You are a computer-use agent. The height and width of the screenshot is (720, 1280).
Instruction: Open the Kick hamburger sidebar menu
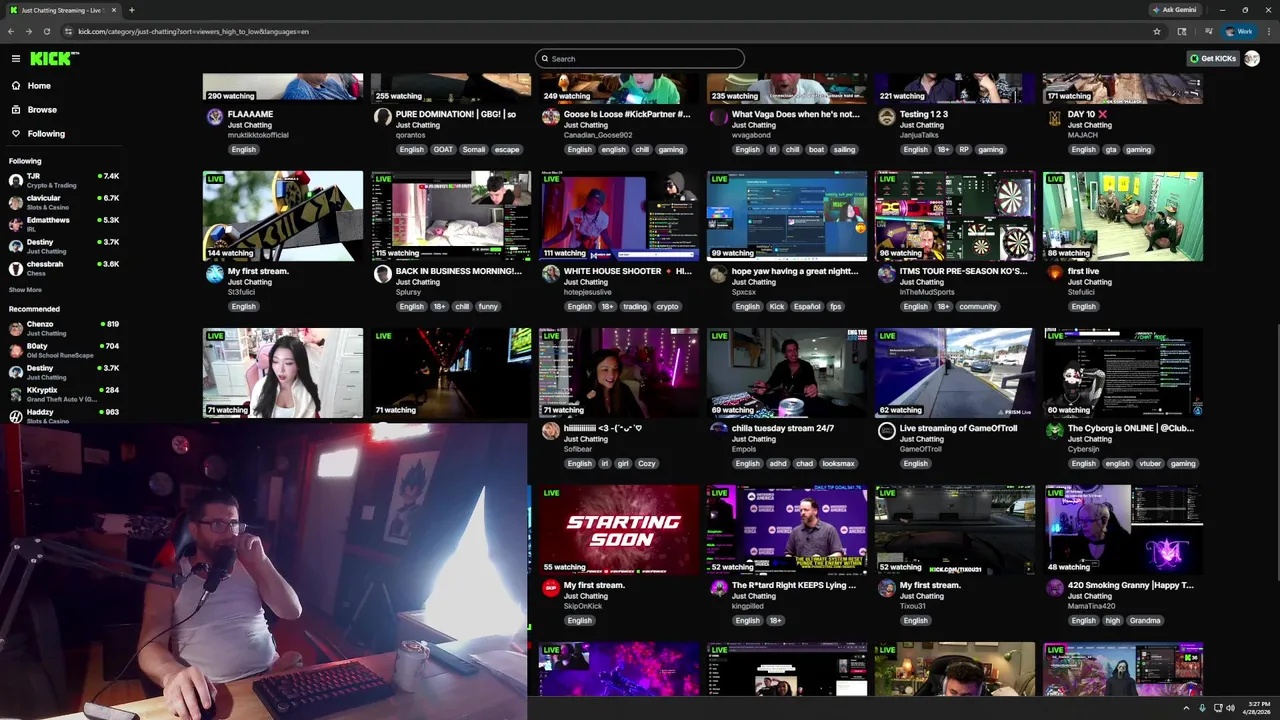click(15, 59)
